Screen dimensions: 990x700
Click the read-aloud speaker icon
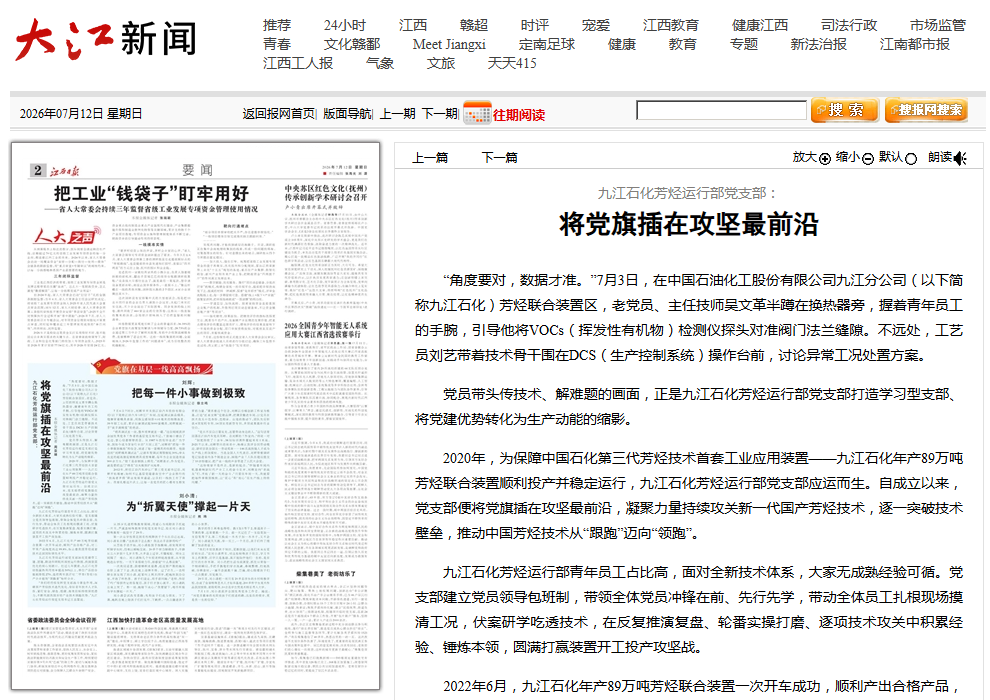click(x=960, y=158)
